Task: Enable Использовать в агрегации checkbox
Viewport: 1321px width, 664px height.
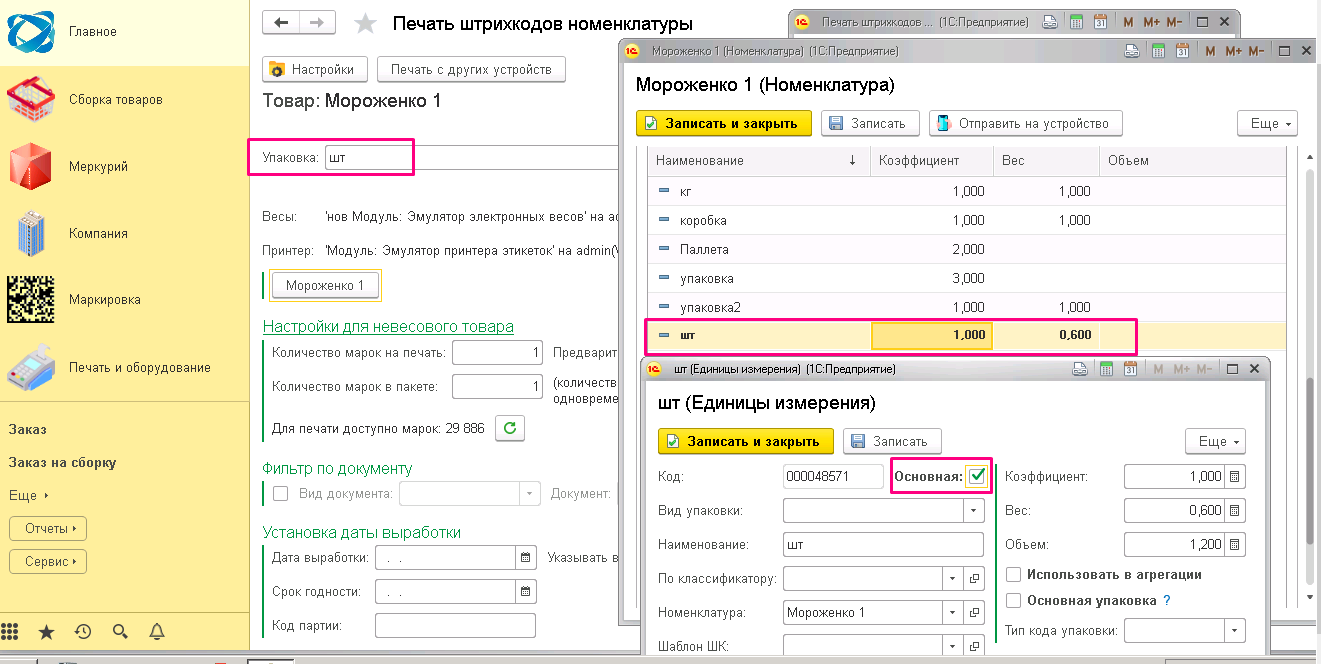Action: coord(1014,575)
